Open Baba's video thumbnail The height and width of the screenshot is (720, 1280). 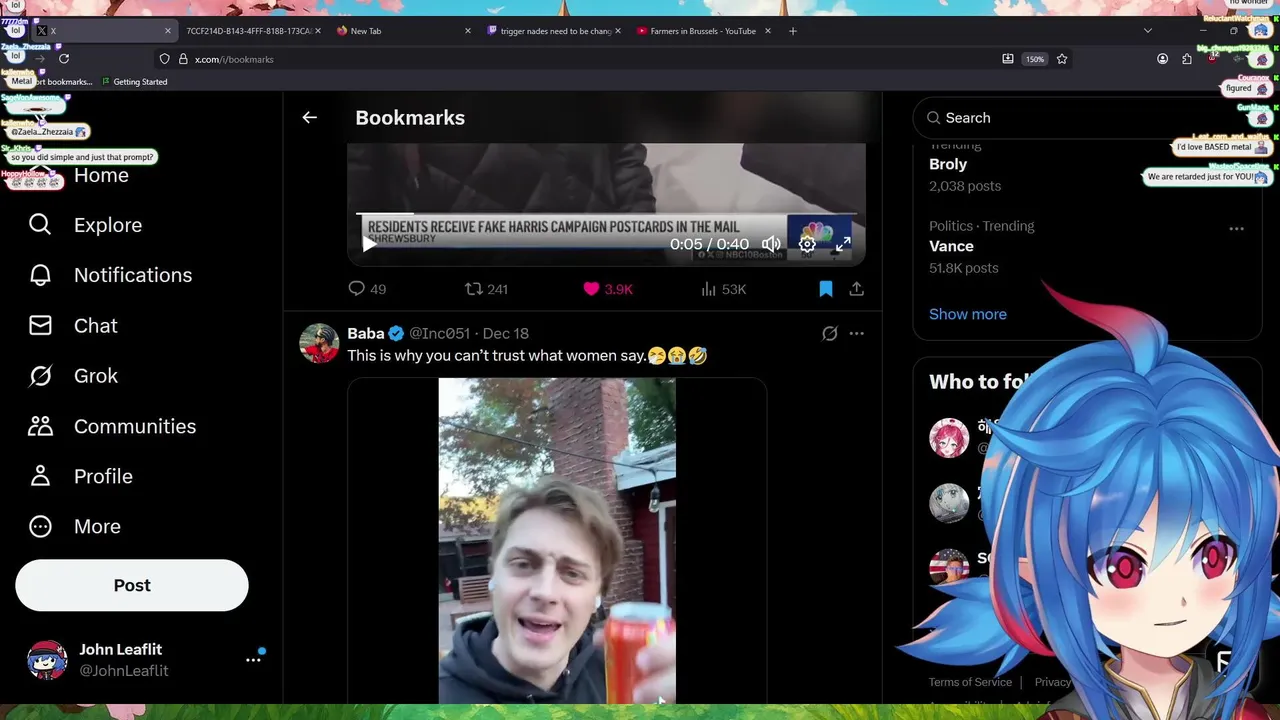pos(557,540)
